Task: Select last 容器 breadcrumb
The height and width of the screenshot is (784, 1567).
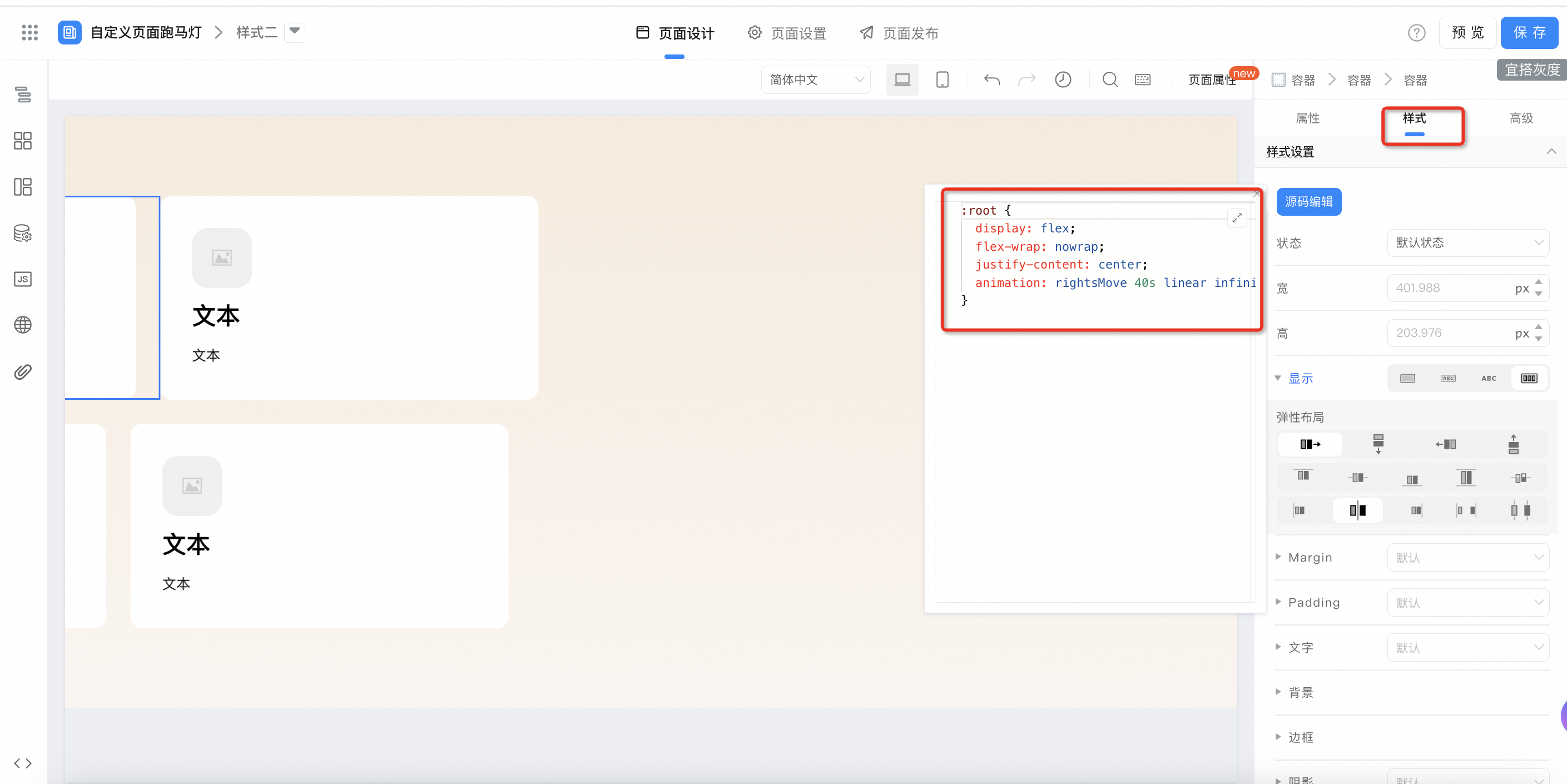Action: [x=1415, y=80]
